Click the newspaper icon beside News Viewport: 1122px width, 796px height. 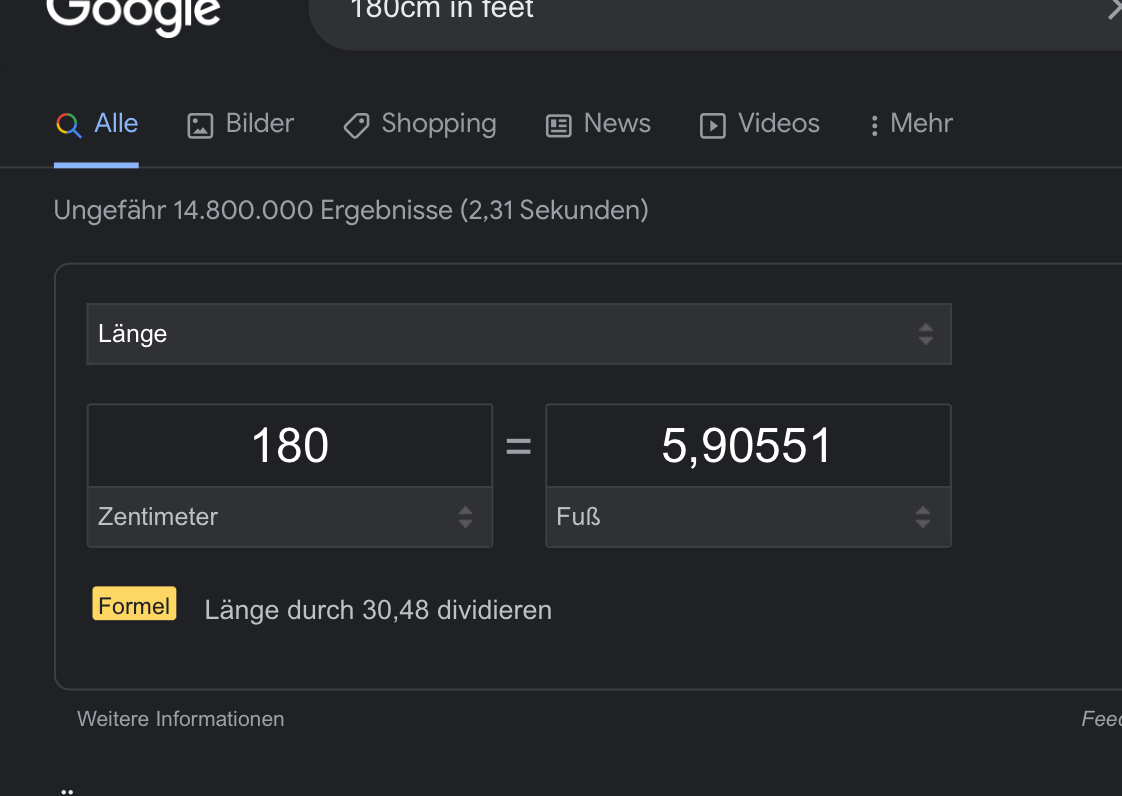(x=558, y=126)
